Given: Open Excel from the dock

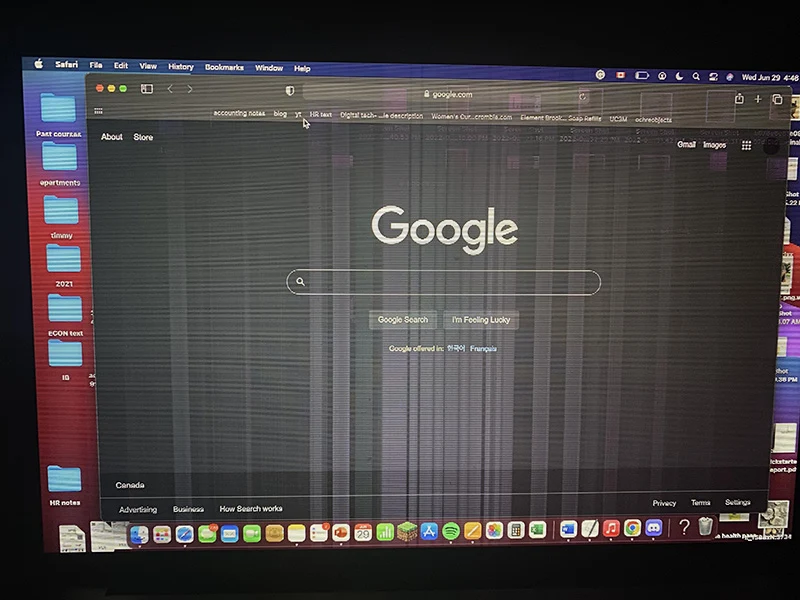Looking at the screenshot, I should pos(537,530).
